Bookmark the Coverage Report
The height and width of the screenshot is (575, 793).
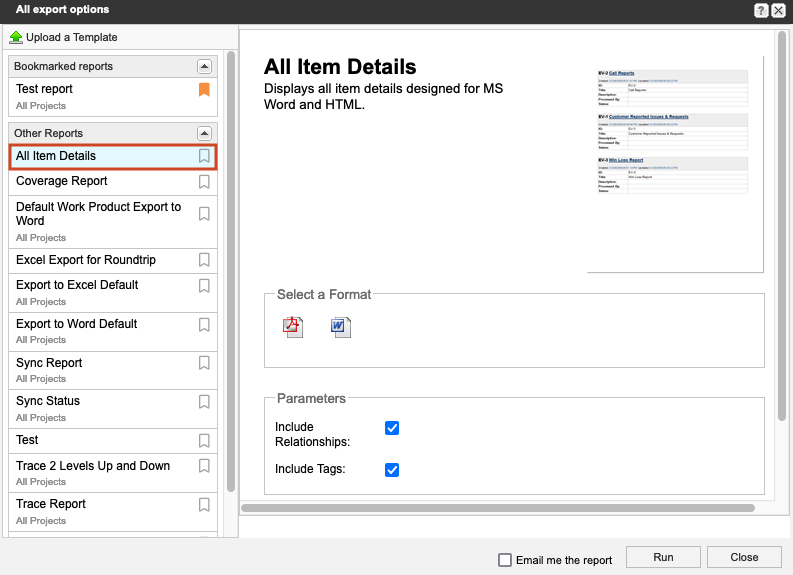click(204, 182)
